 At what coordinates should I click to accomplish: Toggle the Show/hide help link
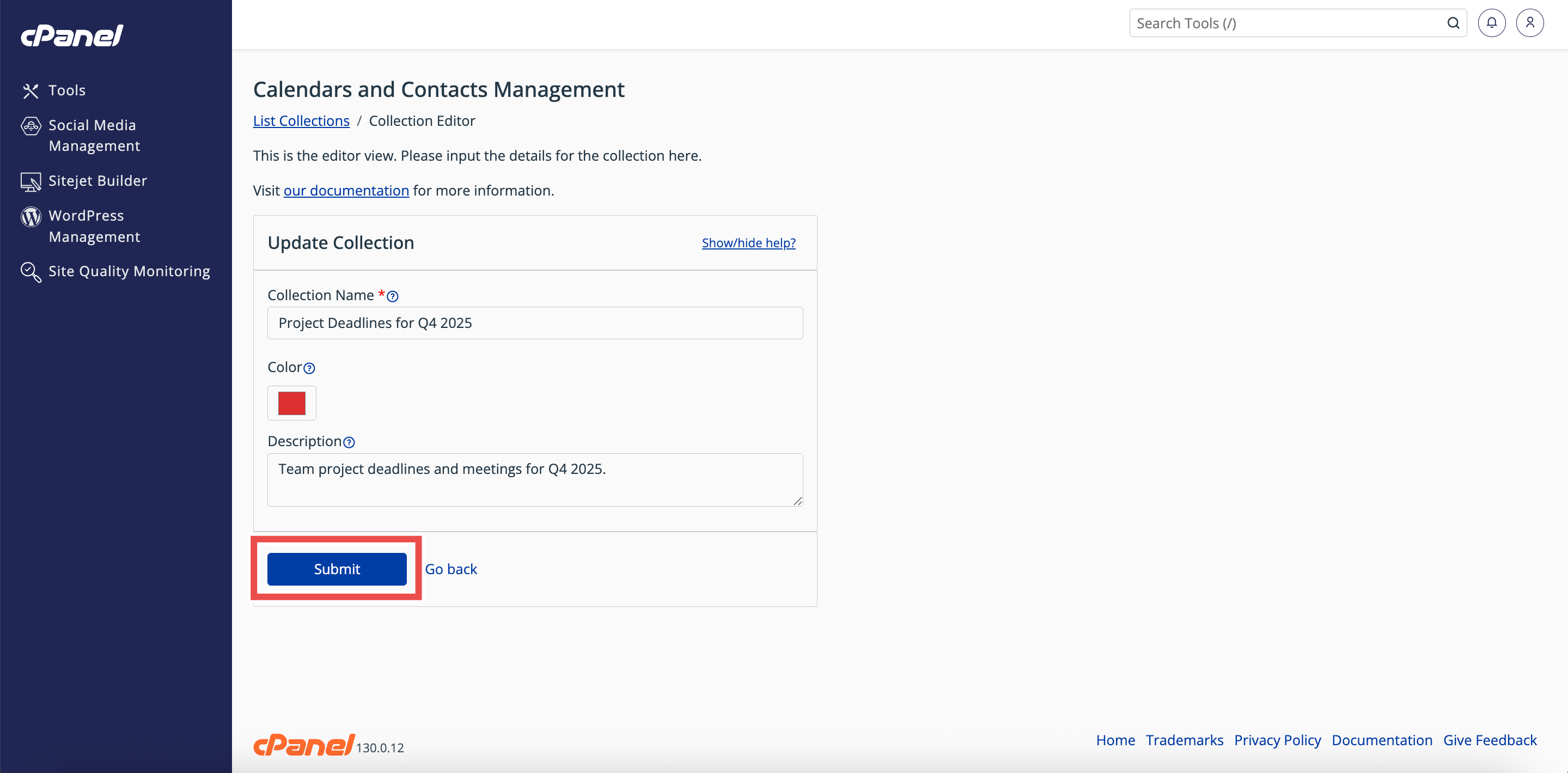pyautogui.click(x=748, y=243)
